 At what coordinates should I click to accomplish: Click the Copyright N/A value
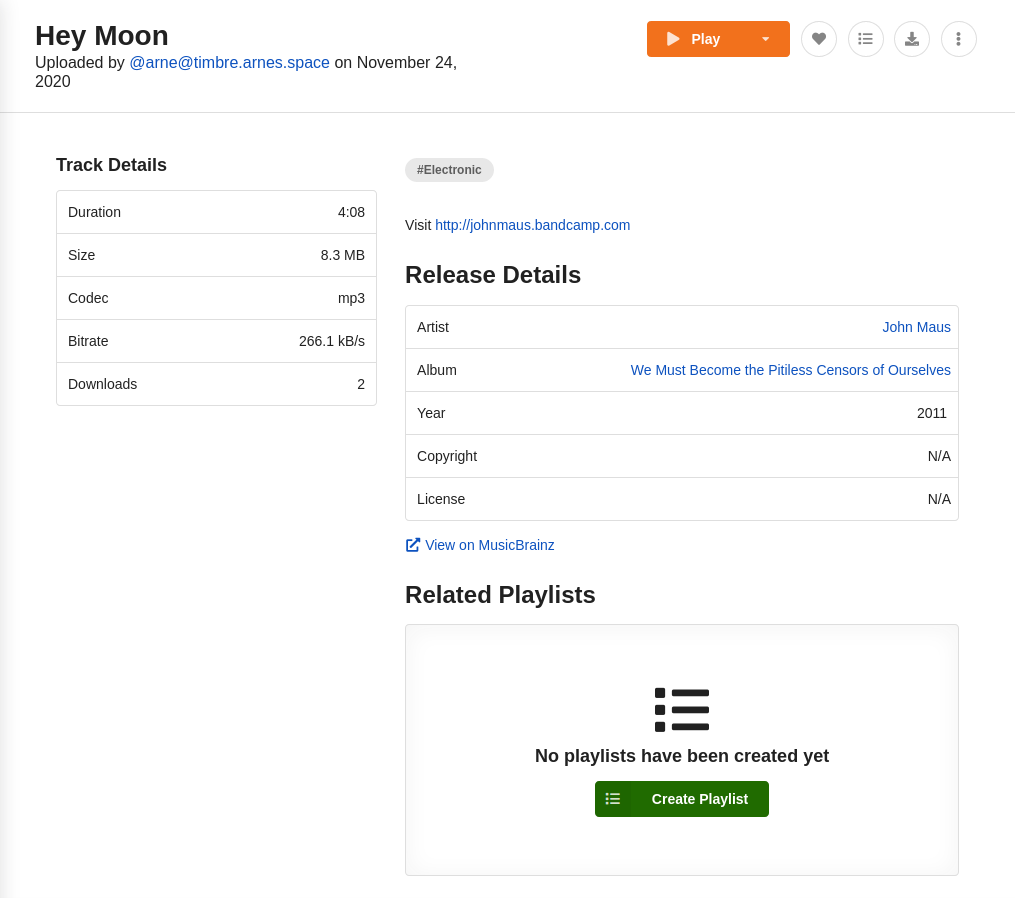point(939,456)
